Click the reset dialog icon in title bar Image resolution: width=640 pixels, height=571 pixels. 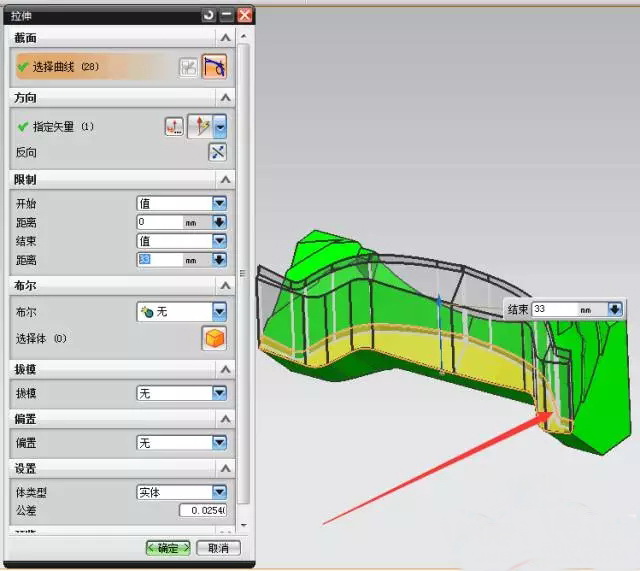(x=208, y=15)
